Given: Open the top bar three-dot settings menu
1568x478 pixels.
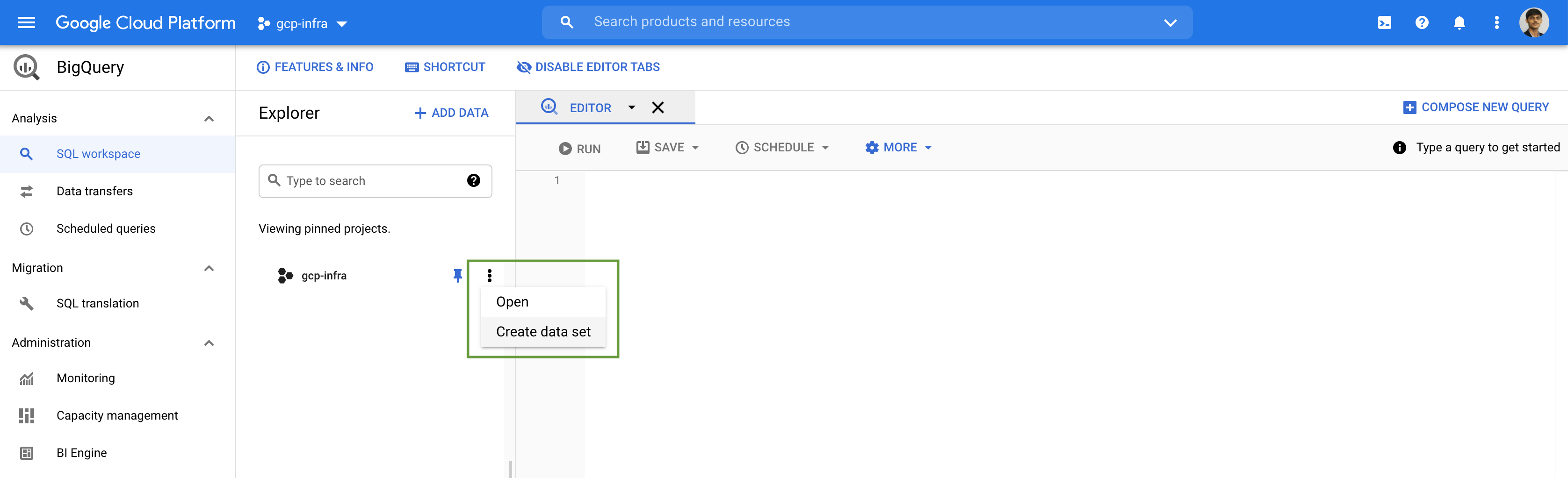Looking at the screenshot, I should (x=1496, y=22).
